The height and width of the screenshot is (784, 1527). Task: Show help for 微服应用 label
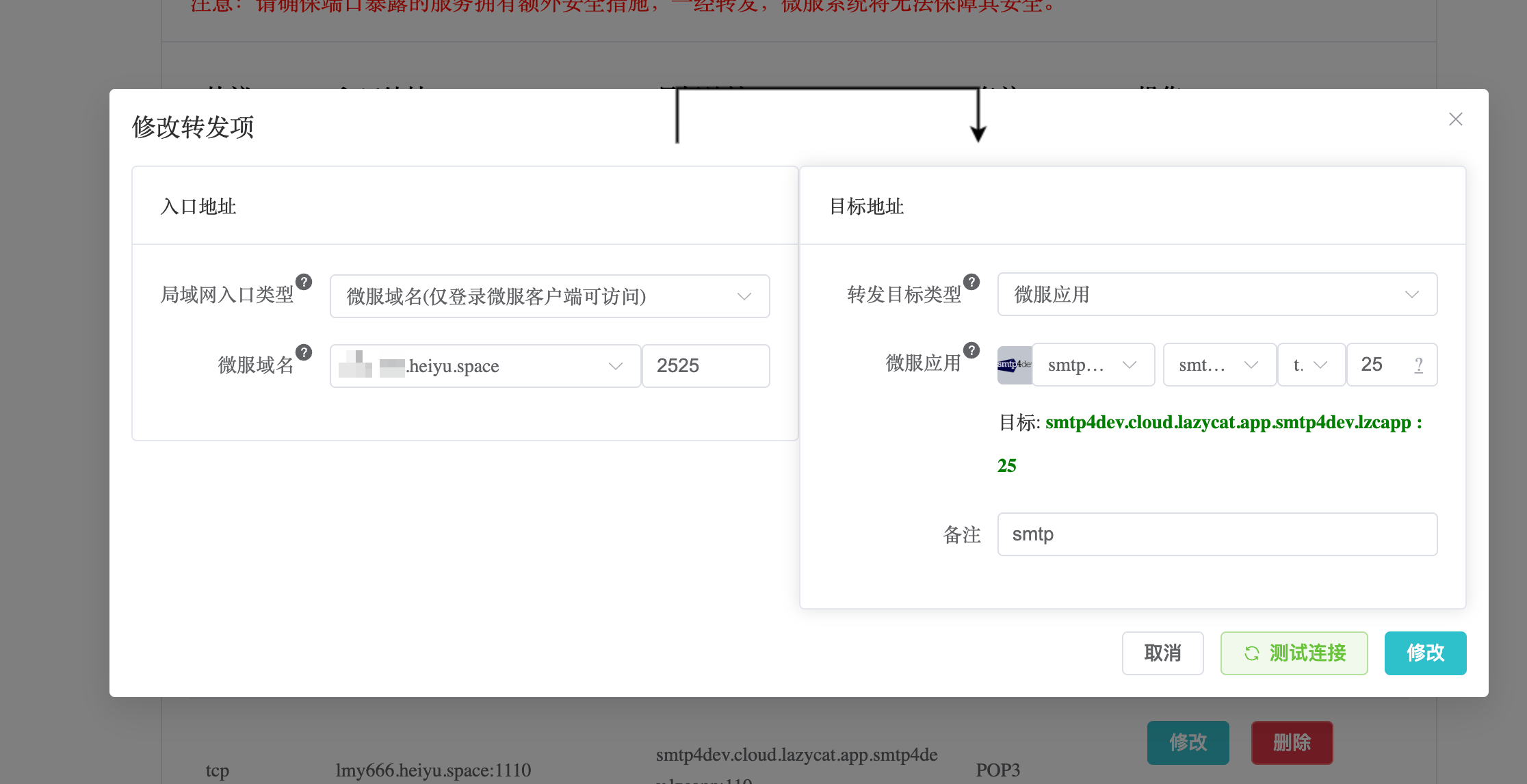point(971,350)
